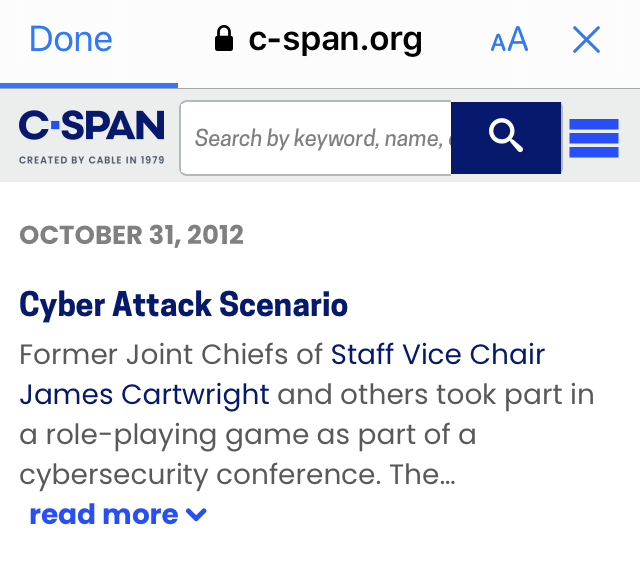Follow the Staff Vice Chair link text

click(x=438, y=354)
